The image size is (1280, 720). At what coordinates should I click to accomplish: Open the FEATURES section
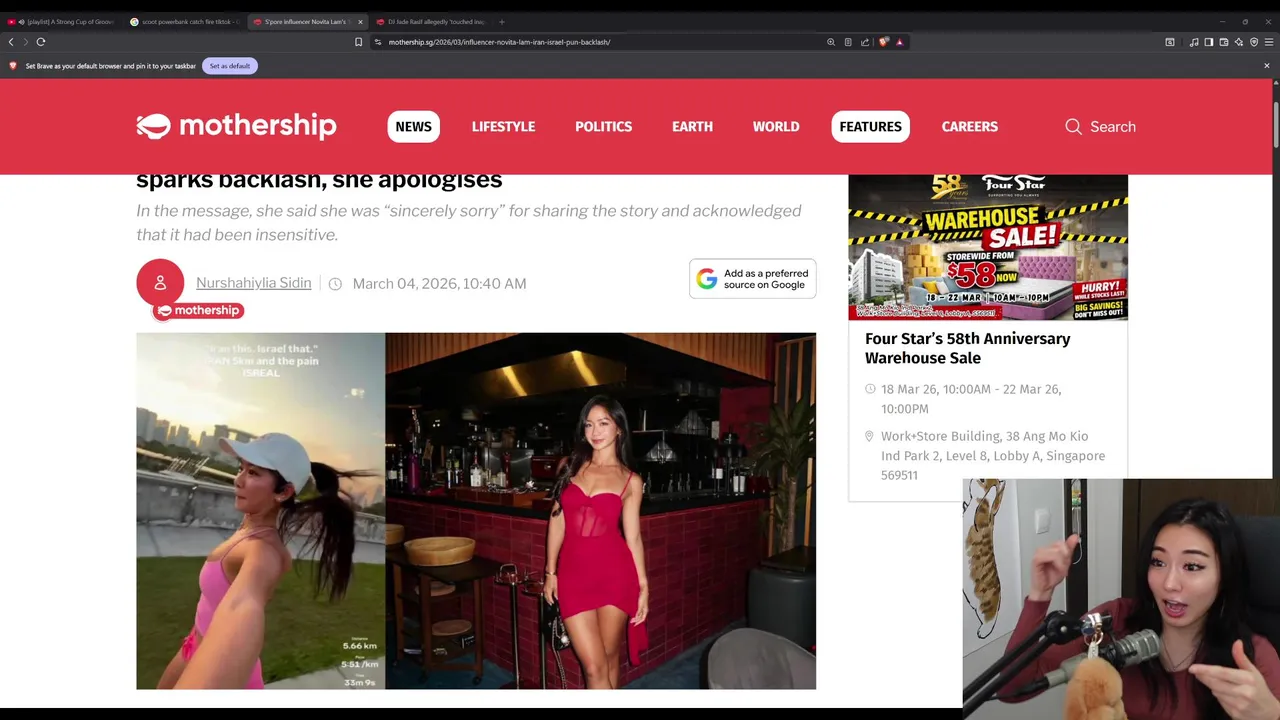pos(870,127)
